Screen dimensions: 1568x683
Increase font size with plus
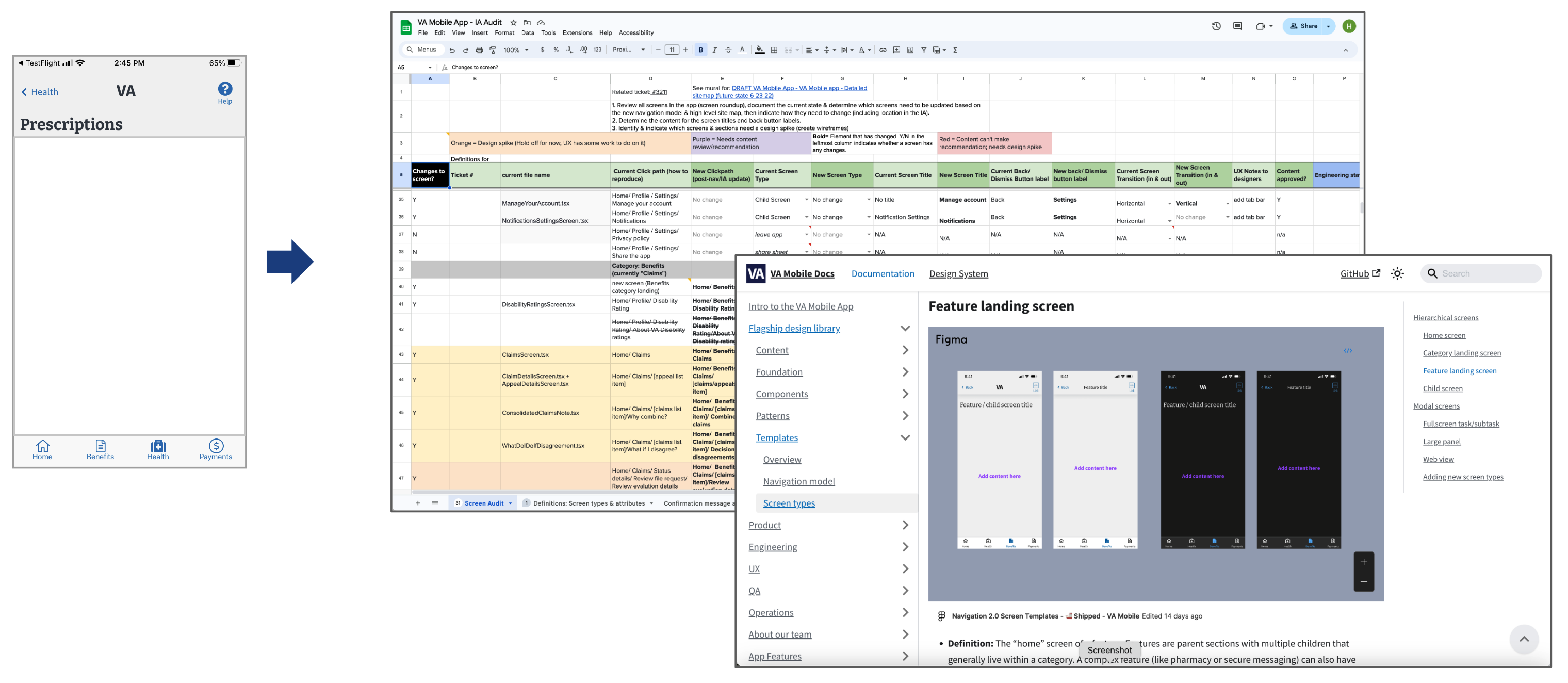685,50
